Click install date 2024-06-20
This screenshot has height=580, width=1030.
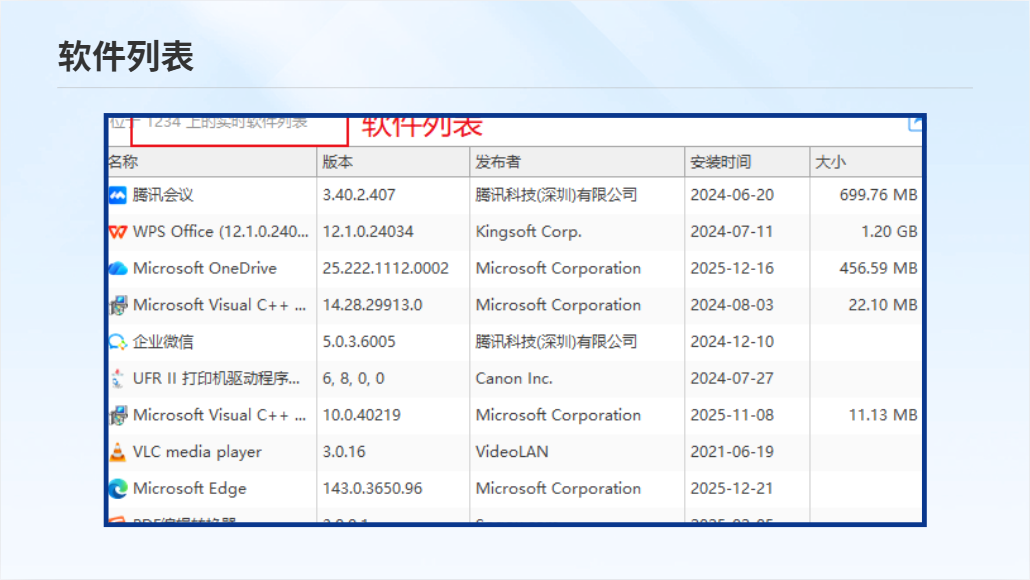point(732,195)
